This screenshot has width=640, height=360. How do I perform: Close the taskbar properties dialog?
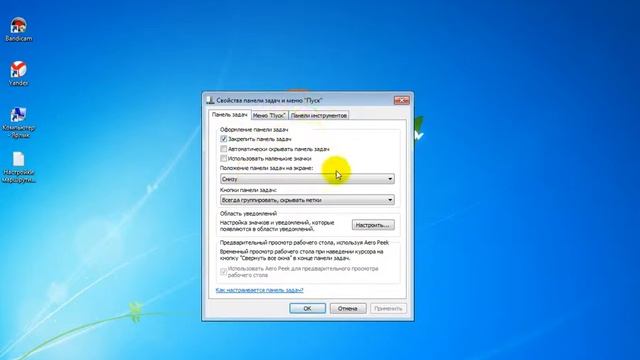point(402,100)
